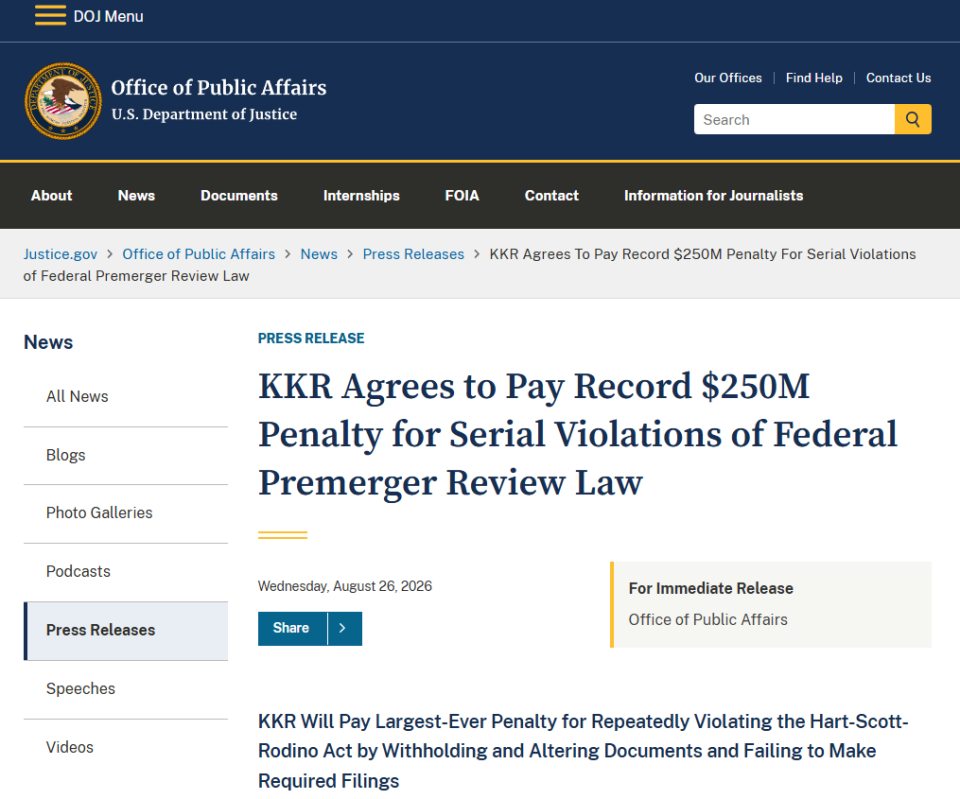Go to Justice.gov breadcrumb link
The image size is (960, 799).
[60, 254]
